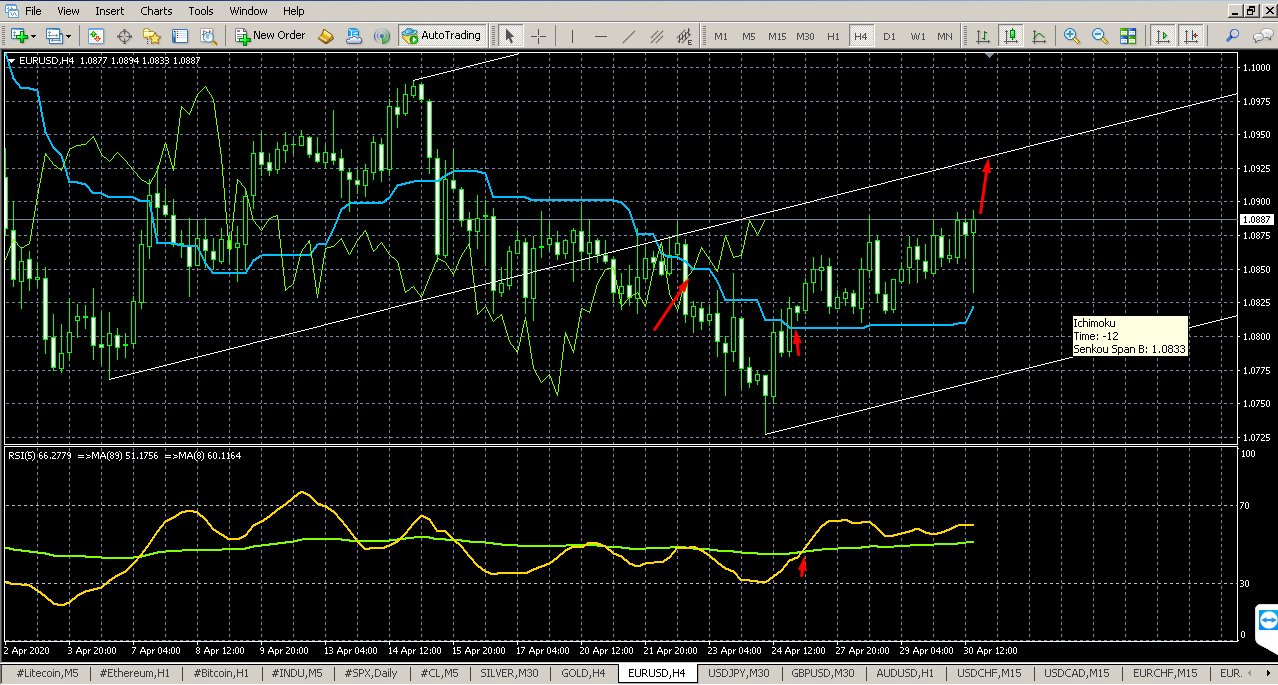Screen dimensions: 1278x685
Task: Toggle Chart Shift
Action: [x=1191, y=36]
